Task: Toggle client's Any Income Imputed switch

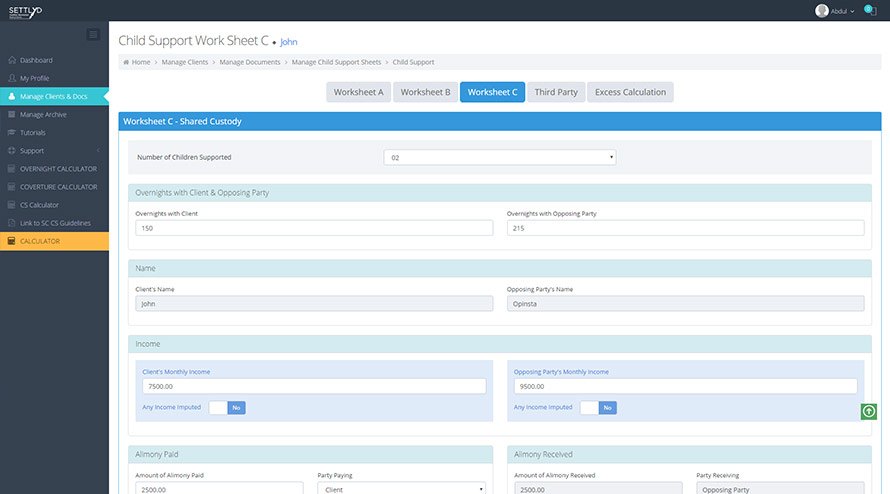Action: tap(227, 408)
